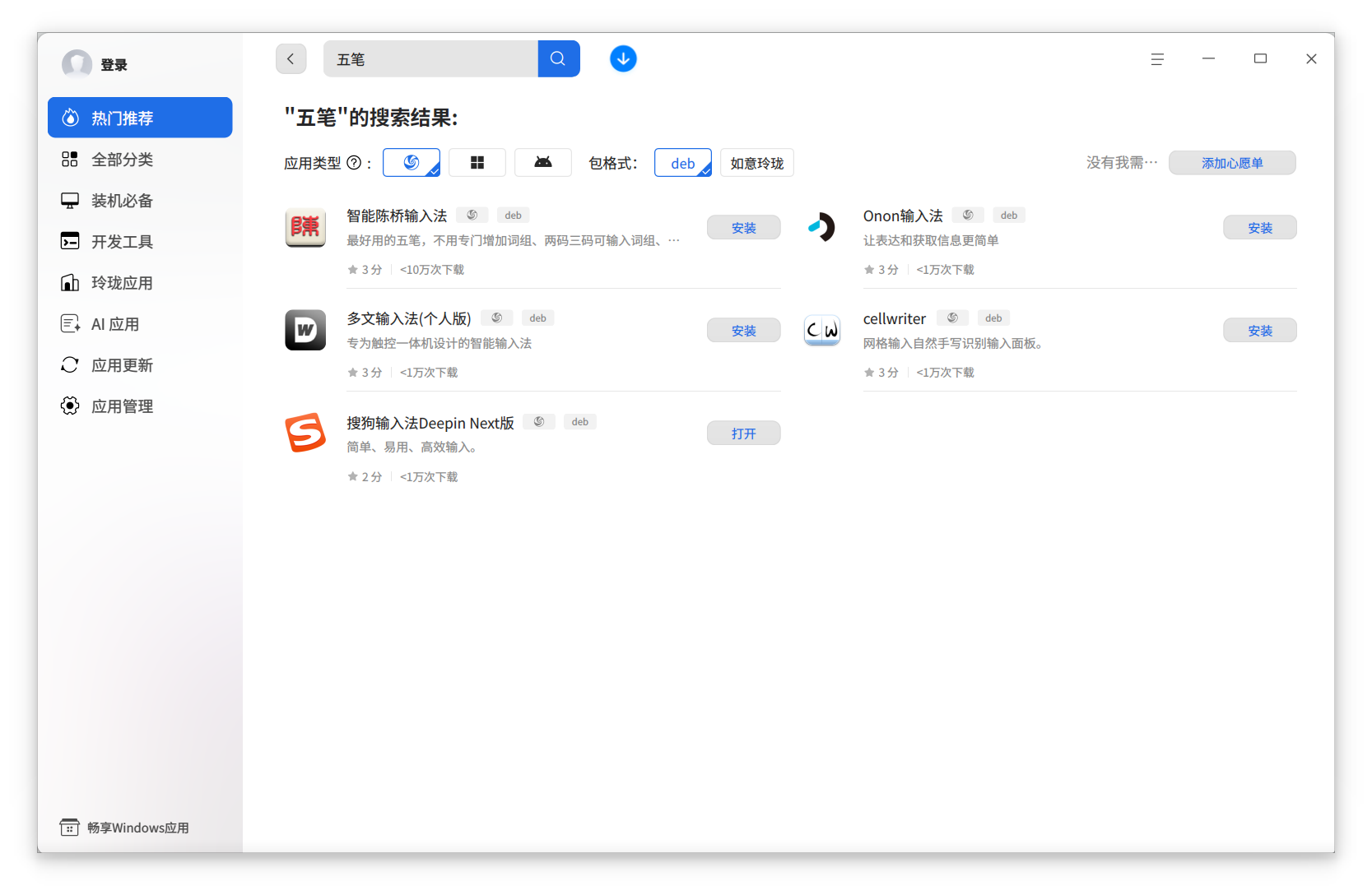Select 装机必备 in sidebar
The height and width of the screenshot is (895, 1372).
tap(140, 200)
